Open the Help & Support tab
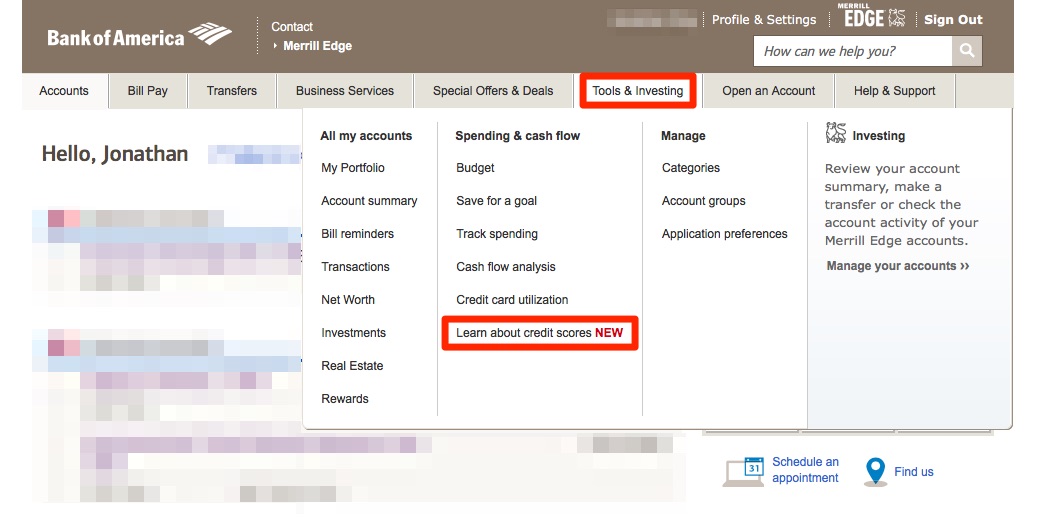 895,91
